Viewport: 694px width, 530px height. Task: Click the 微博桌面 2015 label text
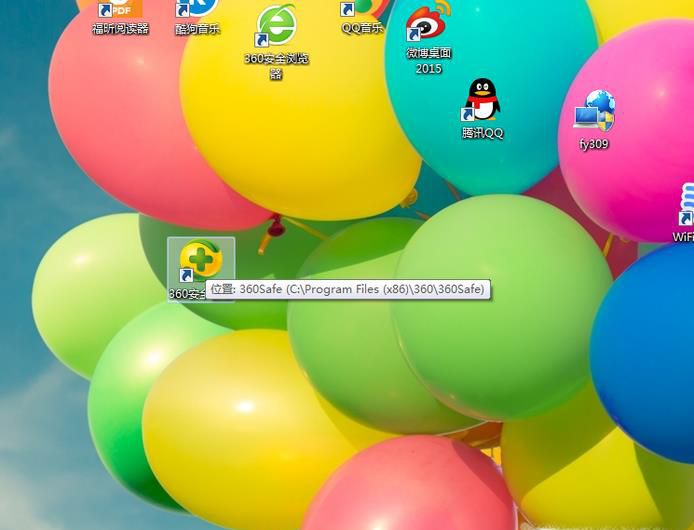pos(428,61)
